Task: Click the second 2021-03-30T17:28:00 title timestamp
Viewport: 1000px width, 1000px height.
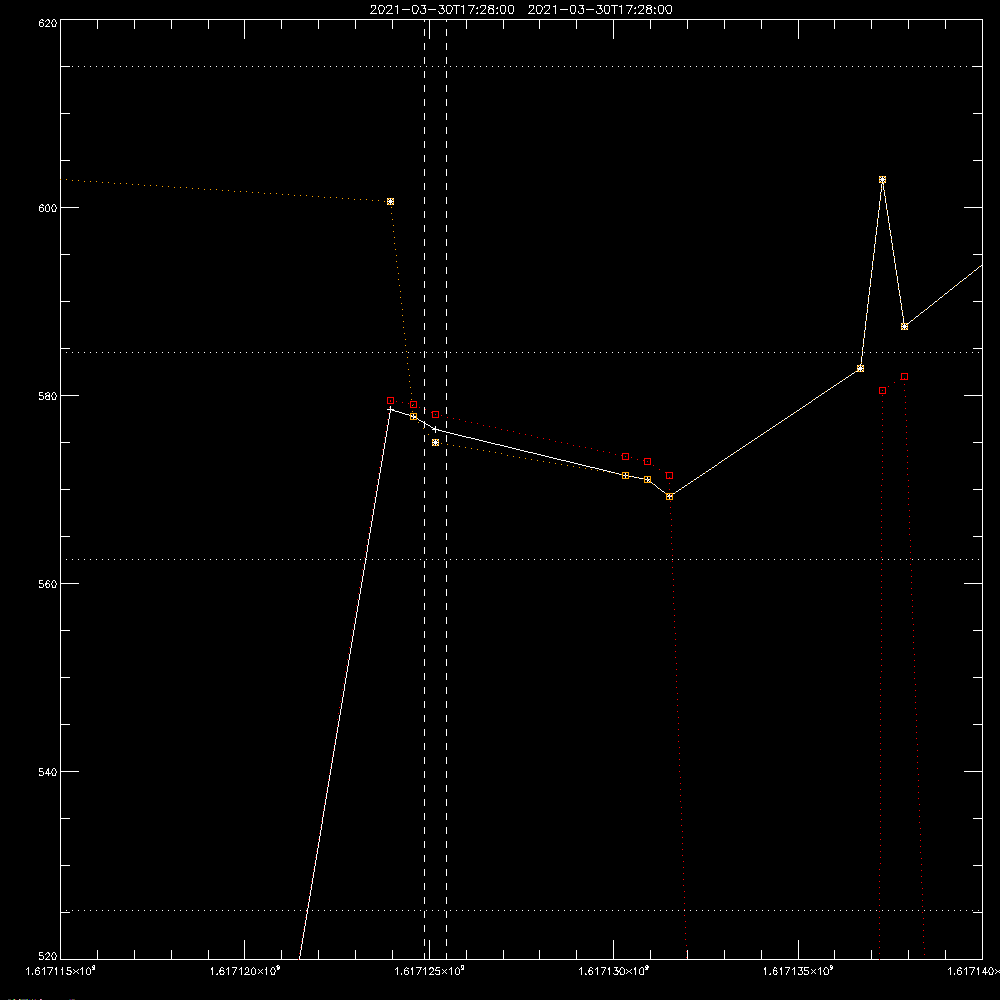Action: coord(599,10)
